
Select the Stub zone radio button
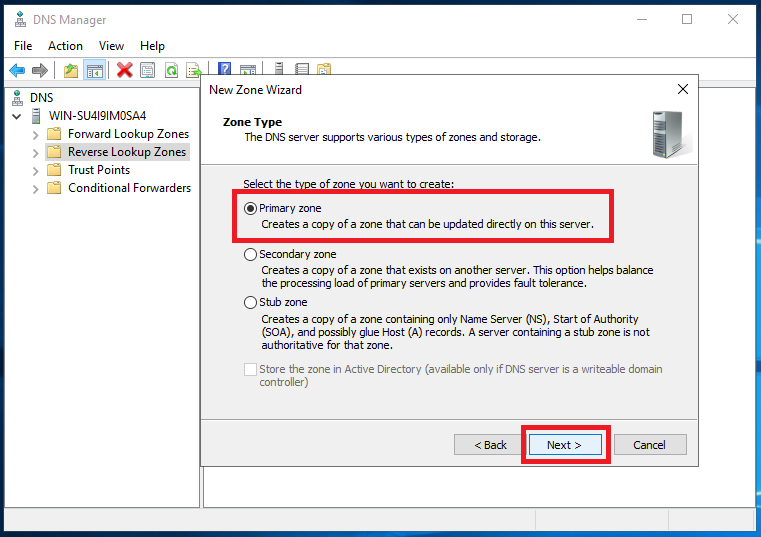tap(250, 302)
